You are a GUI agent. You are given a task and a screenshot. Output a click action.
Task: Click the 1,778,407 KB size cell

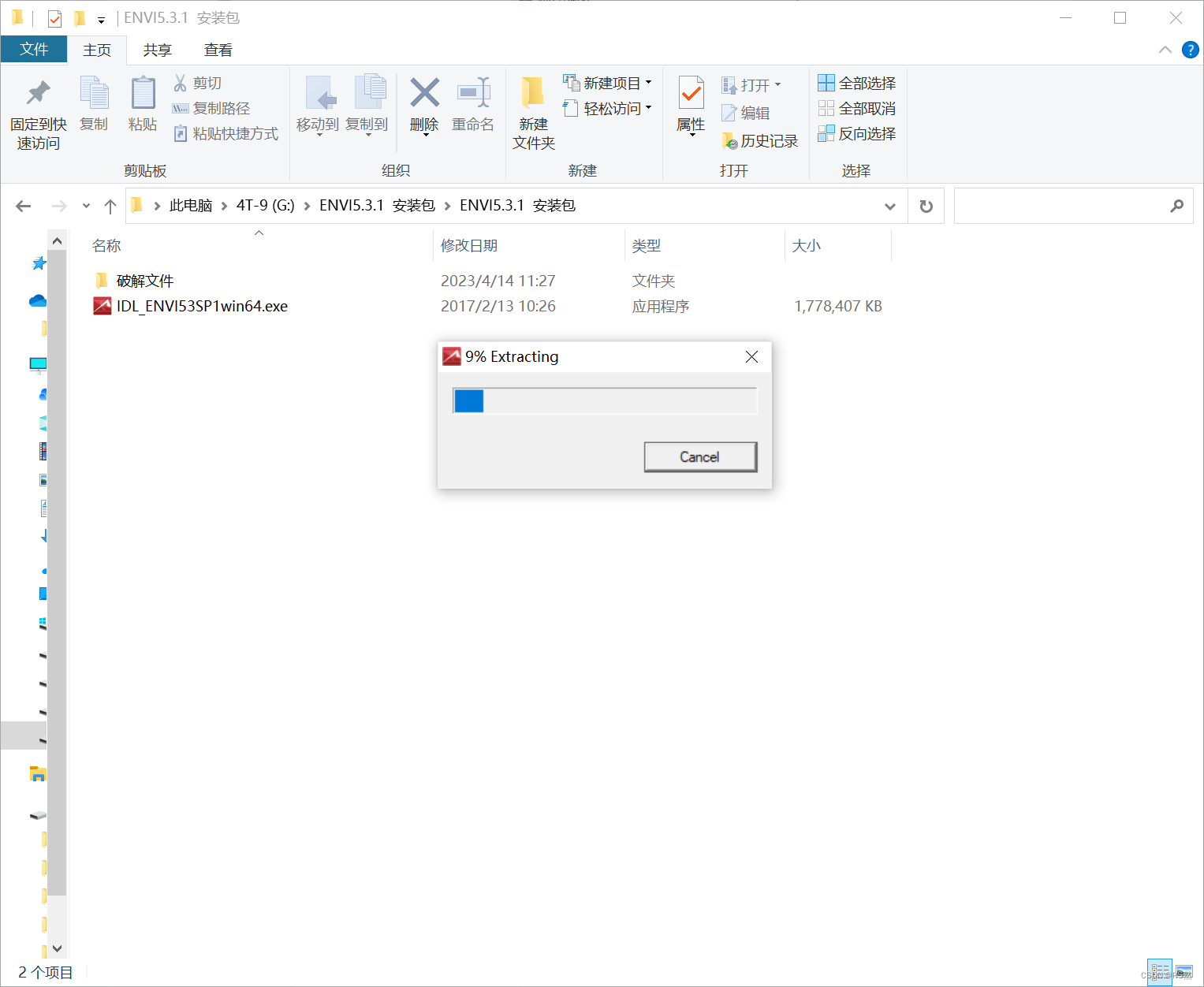coord(838,306)
